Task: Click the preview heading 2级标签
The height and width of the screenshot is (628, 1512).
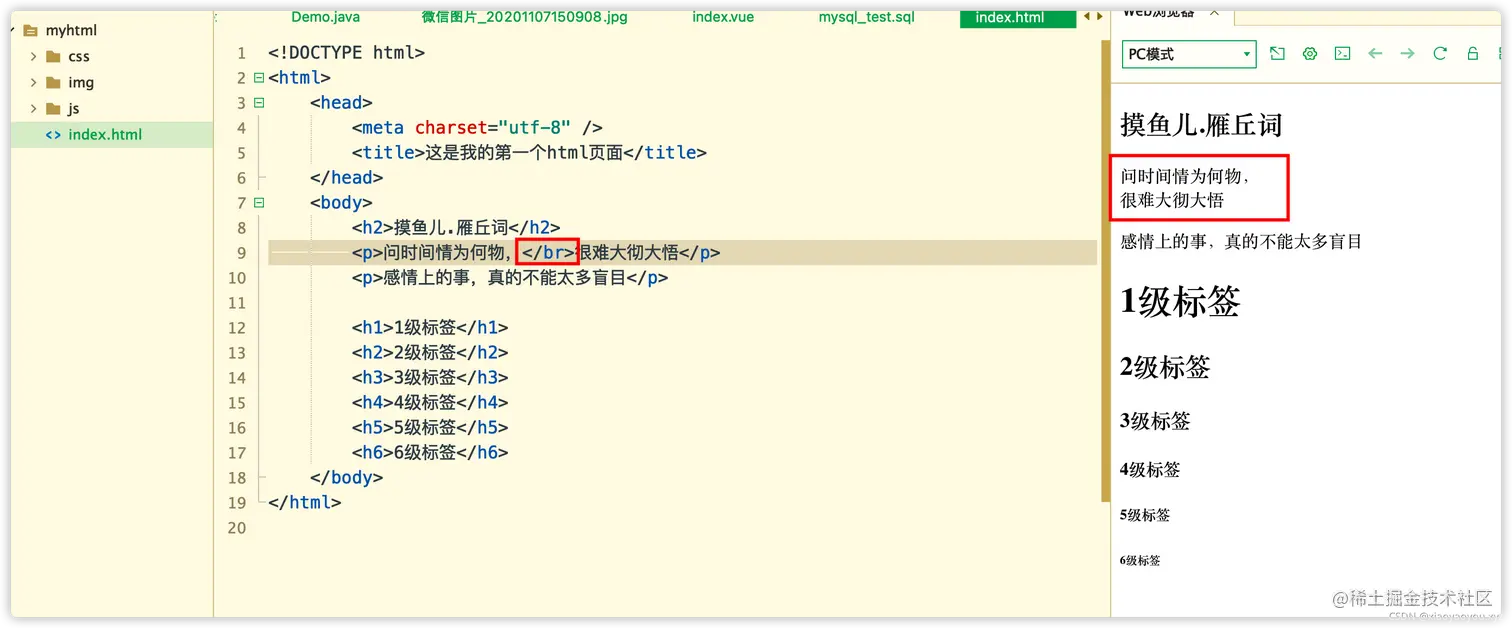Action: click(x=1165, y=367)
